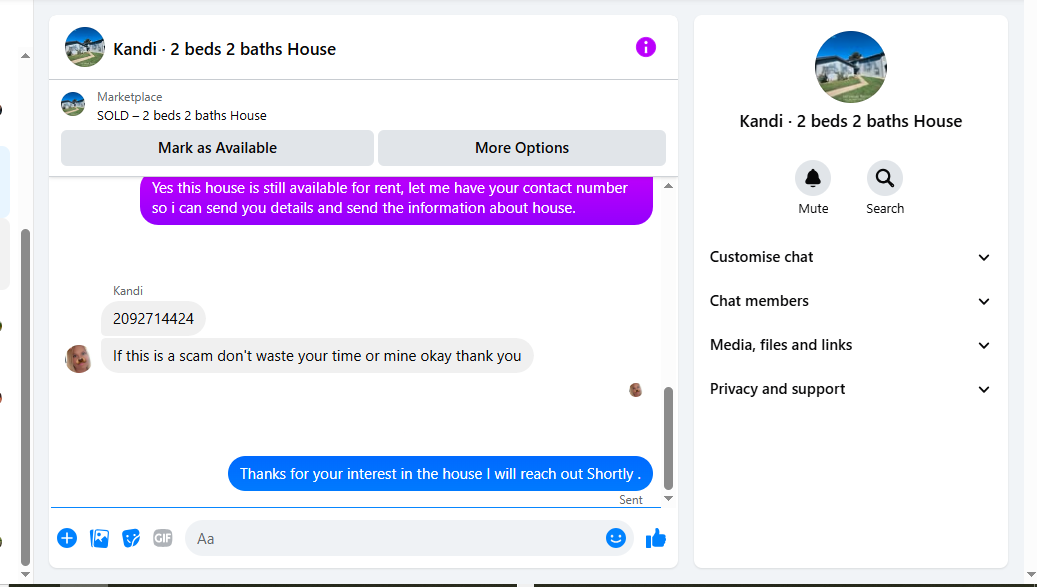Image resolution: width=1037 pixels, height=587 pixels.
Task: Attach a photo file icon
Action: tap(99, 538)
